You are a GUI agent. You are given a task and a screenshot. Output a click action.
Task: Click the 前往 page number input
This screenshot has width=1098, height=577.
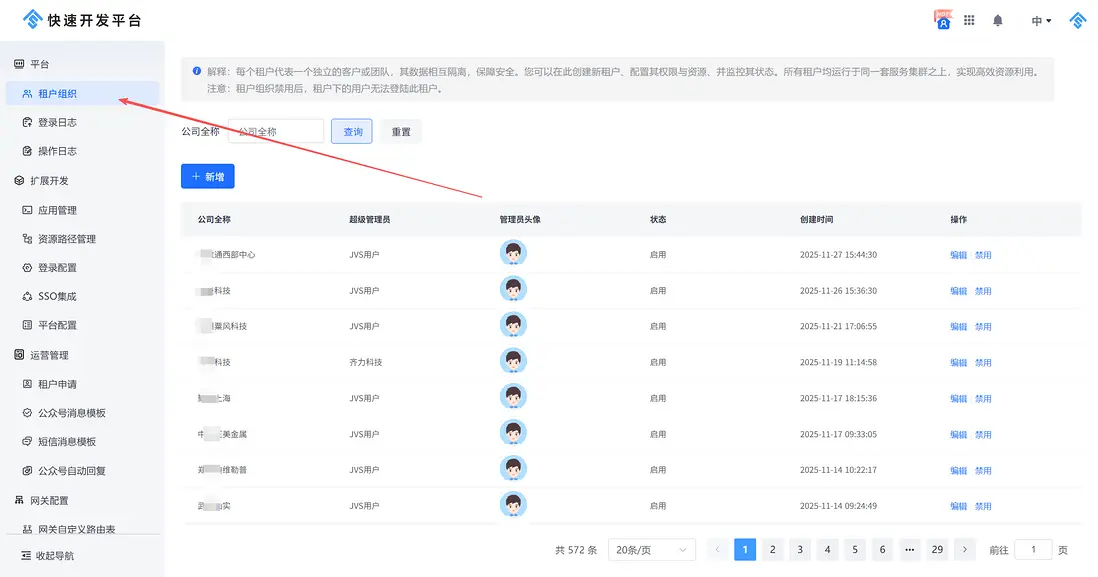click(x=1033, y=550)
